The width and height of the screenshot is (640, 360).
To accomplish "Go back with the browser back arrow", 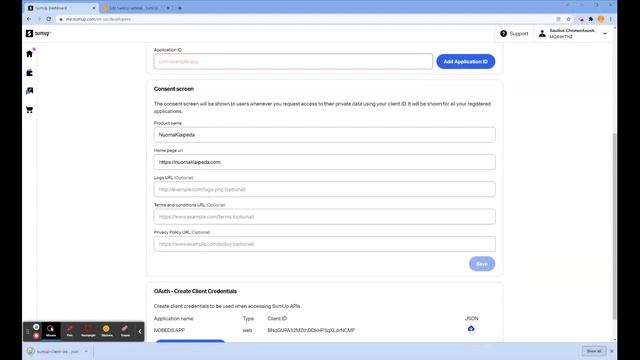I will 29,19.
